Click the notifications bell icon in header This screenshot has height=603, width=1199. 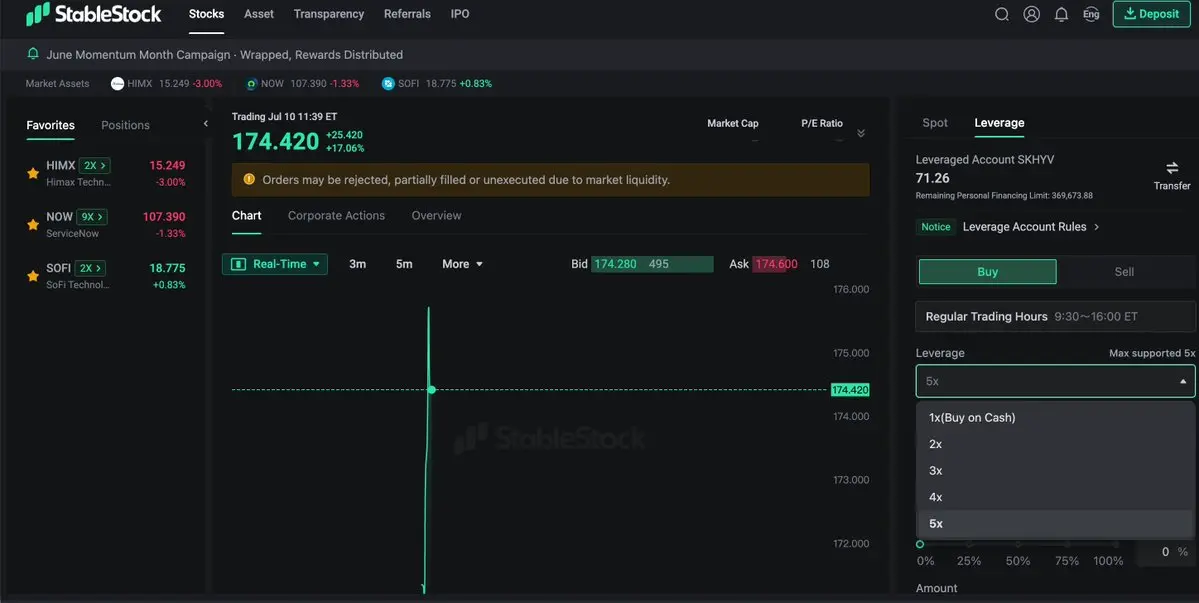click(x=1061, y=15)
